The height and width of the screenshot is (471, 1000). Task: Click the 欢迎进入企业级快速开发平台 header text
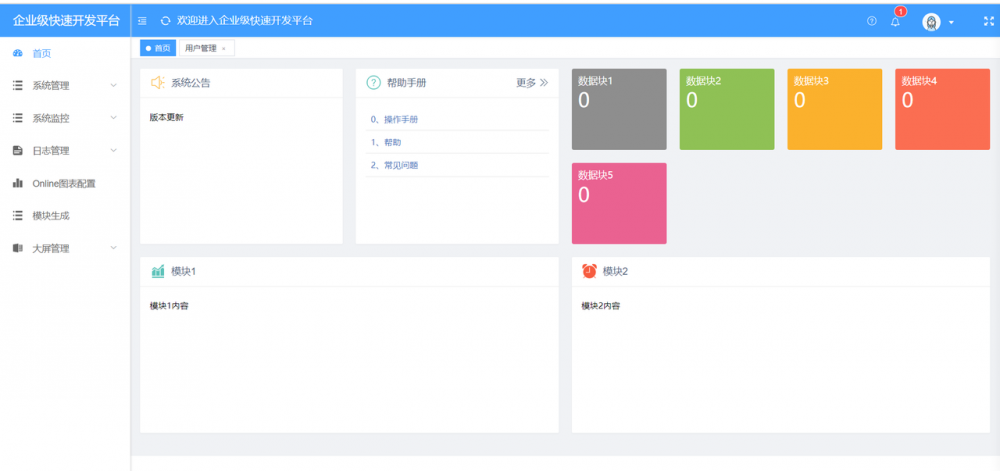(x=245, y=21)
